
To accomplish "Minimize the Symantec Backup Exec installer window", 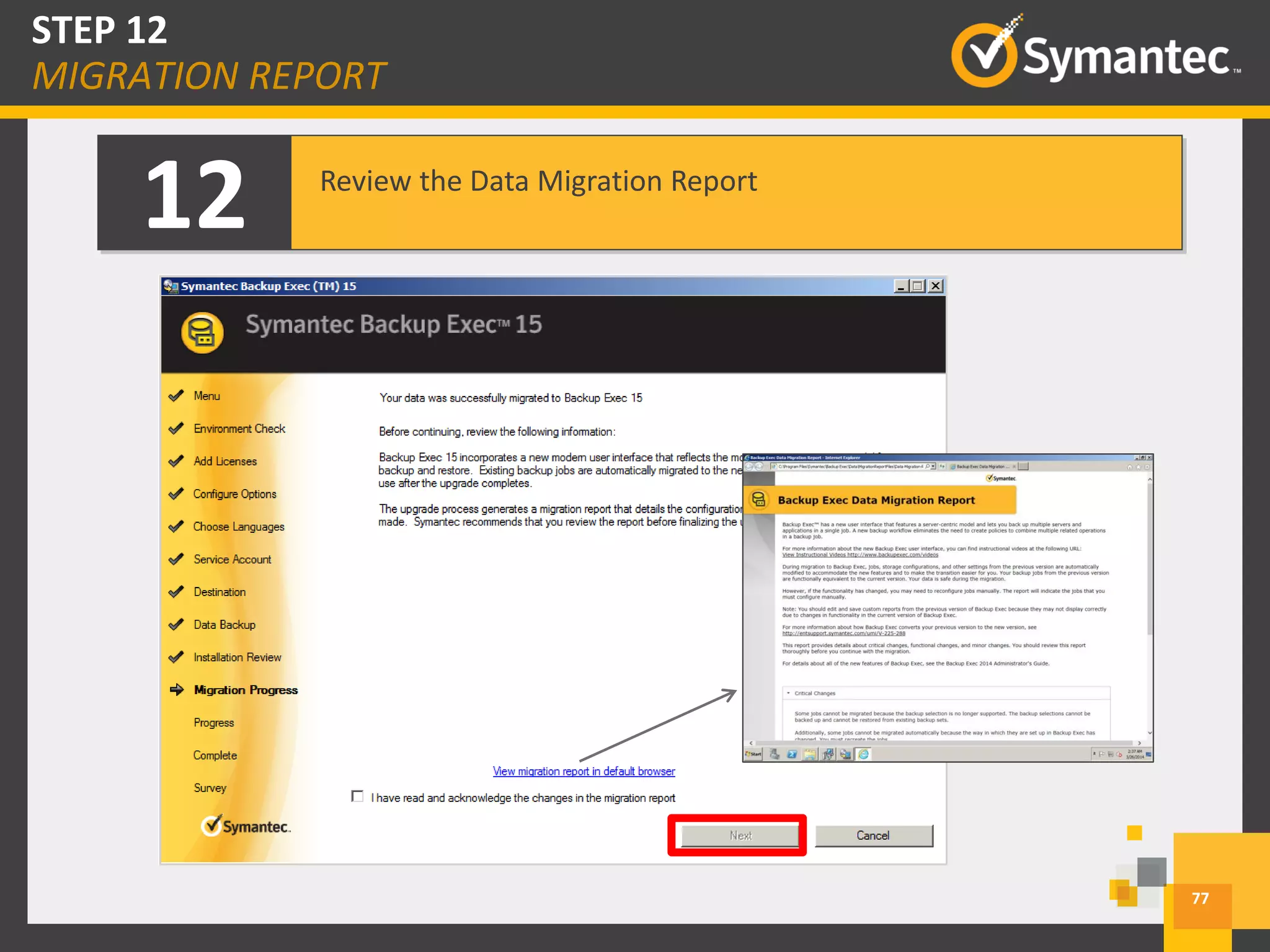I will [x=901, y=286].
